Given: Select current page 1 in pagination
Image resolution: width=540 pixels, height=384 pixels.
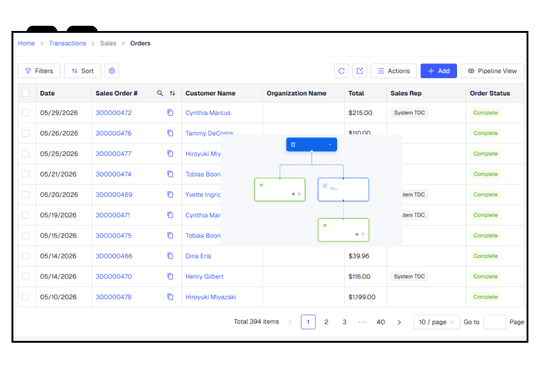Looking at the screenshot, I should [308, 322].
